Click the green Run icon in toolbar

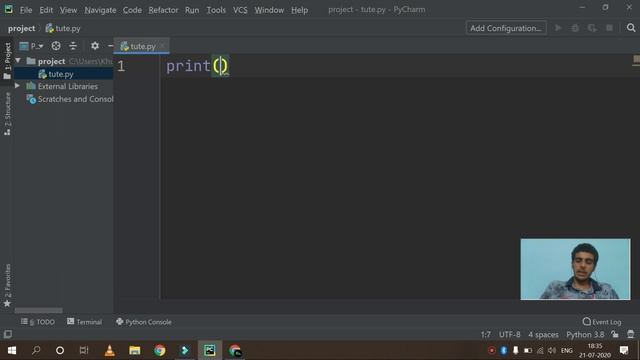(x=558, y=28)
